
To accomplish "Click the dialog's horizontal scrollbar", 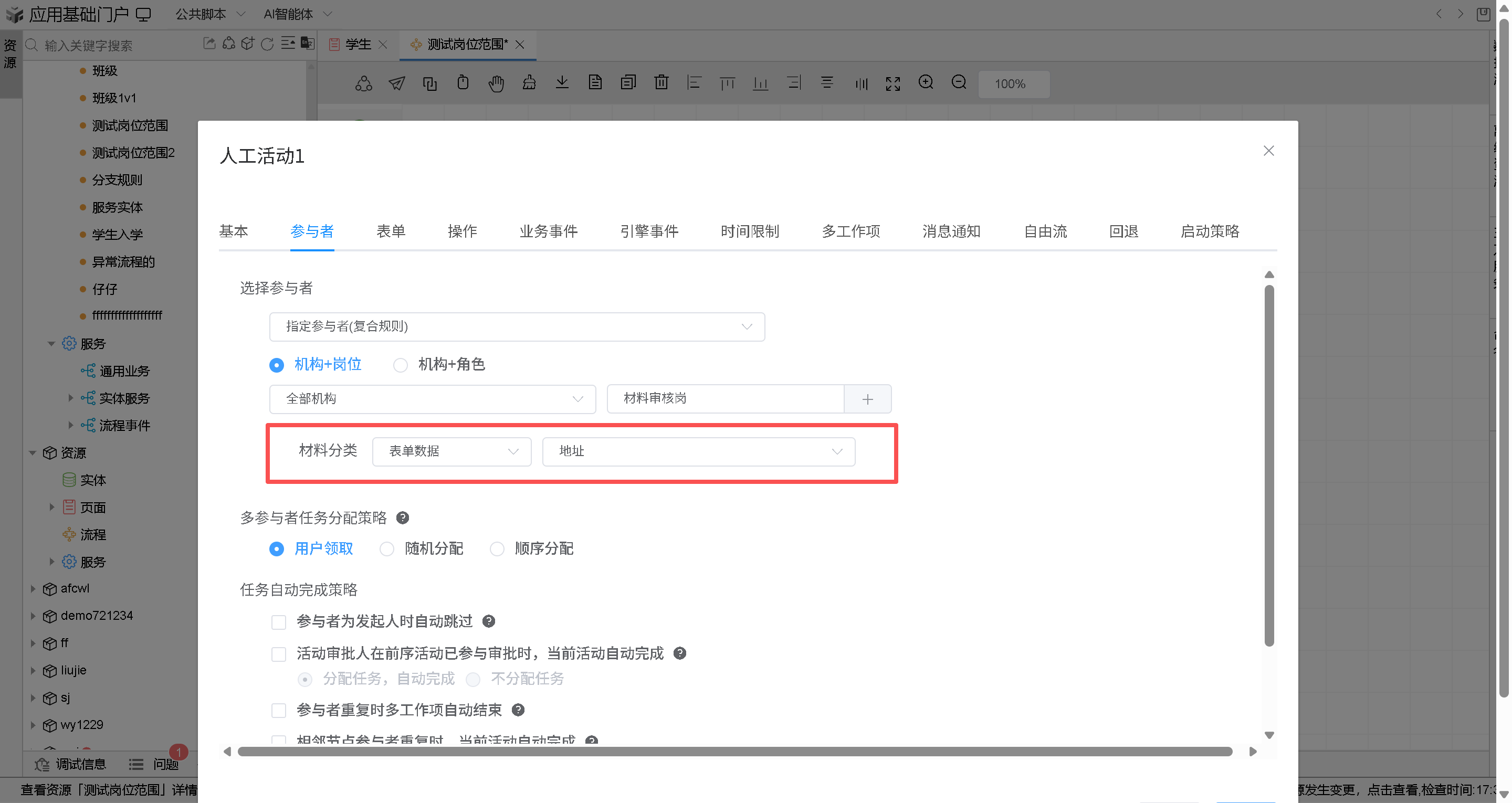I will pos(734,752).
